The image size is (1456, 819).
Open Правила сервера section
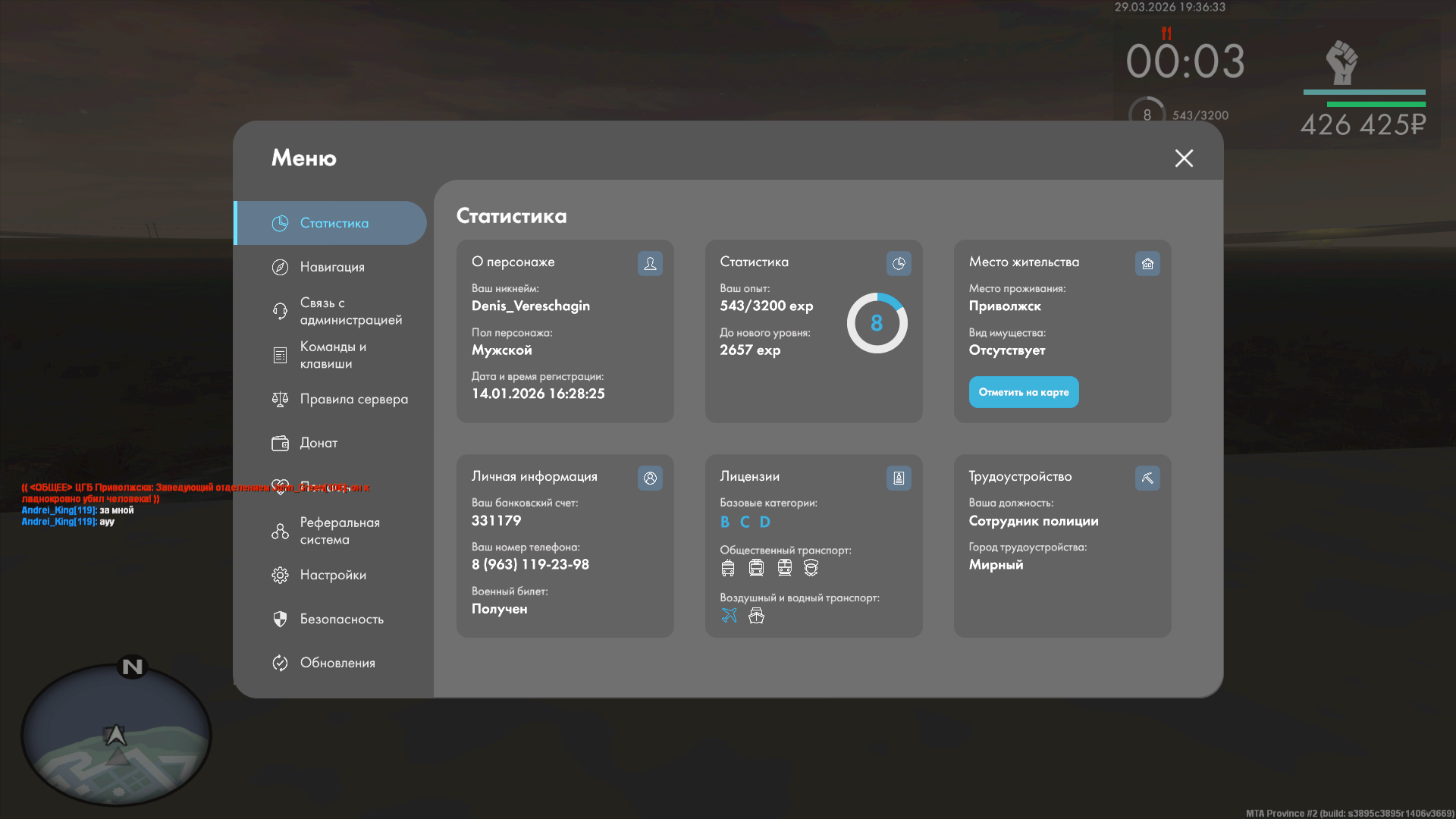tap(353, 399)
